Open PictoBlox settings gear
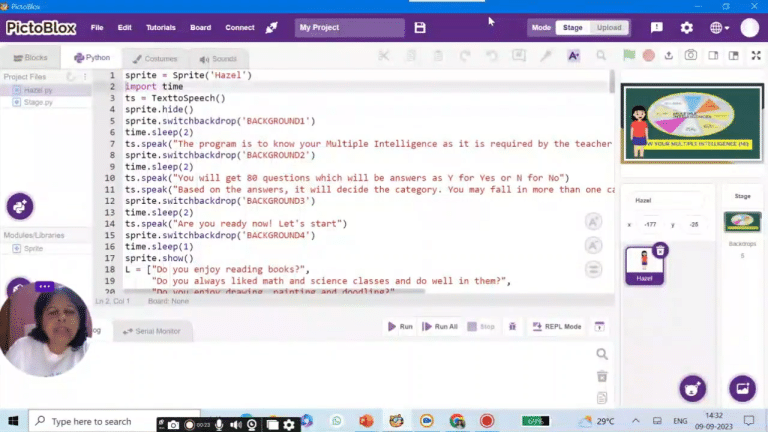The height and width of the screenshot is (432, 768). pyautogui.click(x=687, y=27)
